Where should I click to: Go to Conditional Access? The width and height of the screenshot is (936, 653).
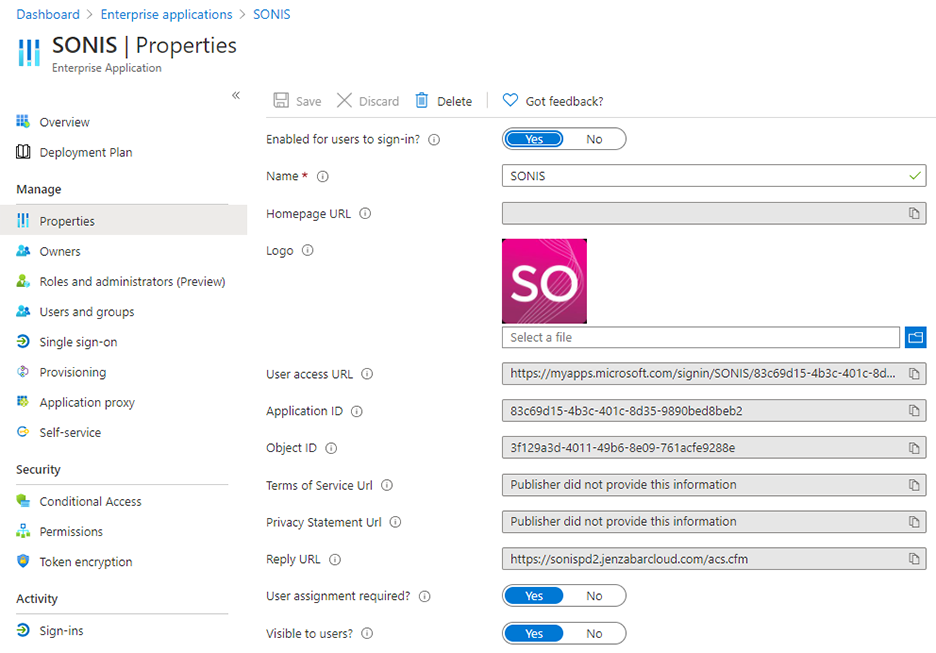90,501
